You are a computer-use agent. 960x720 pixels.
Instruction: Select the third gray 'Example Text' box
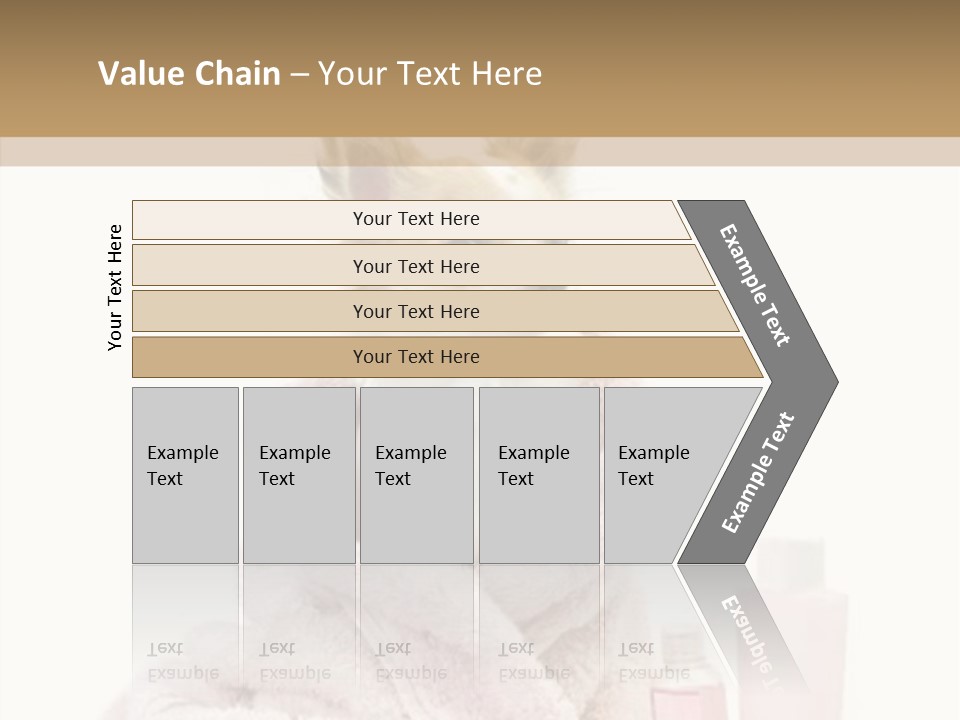point(417,475)
